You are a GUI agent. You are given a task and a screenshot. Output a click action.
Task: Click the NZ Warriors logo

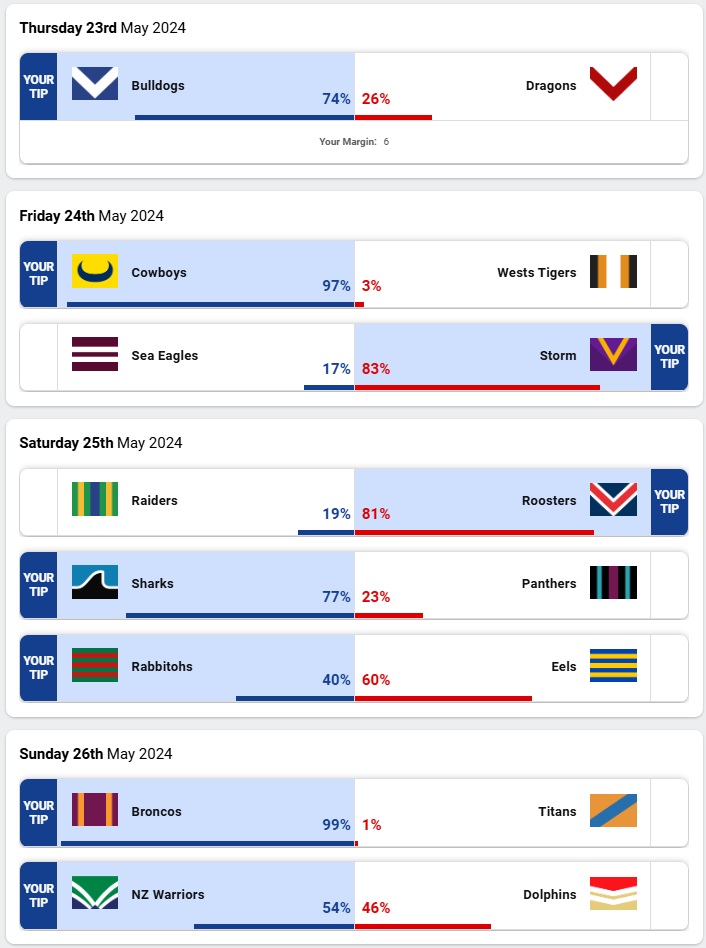95,893
